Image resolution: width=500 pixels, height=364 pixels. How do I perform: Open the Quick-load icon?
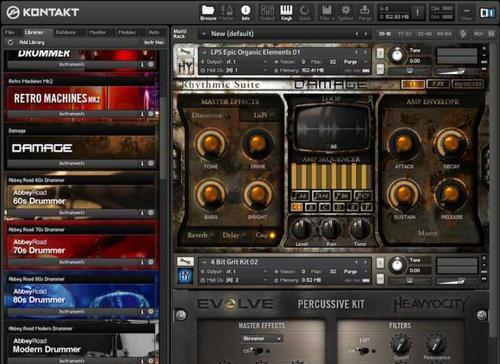(x=304, y=13)
